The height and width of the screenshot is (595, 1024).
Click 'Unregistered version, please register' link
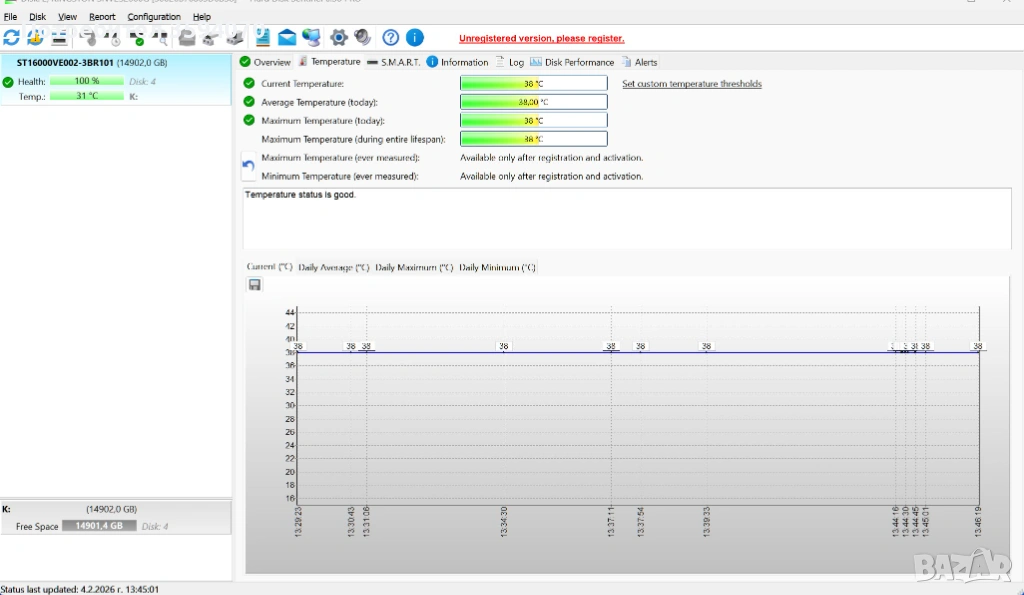click(x=541, y=38)
